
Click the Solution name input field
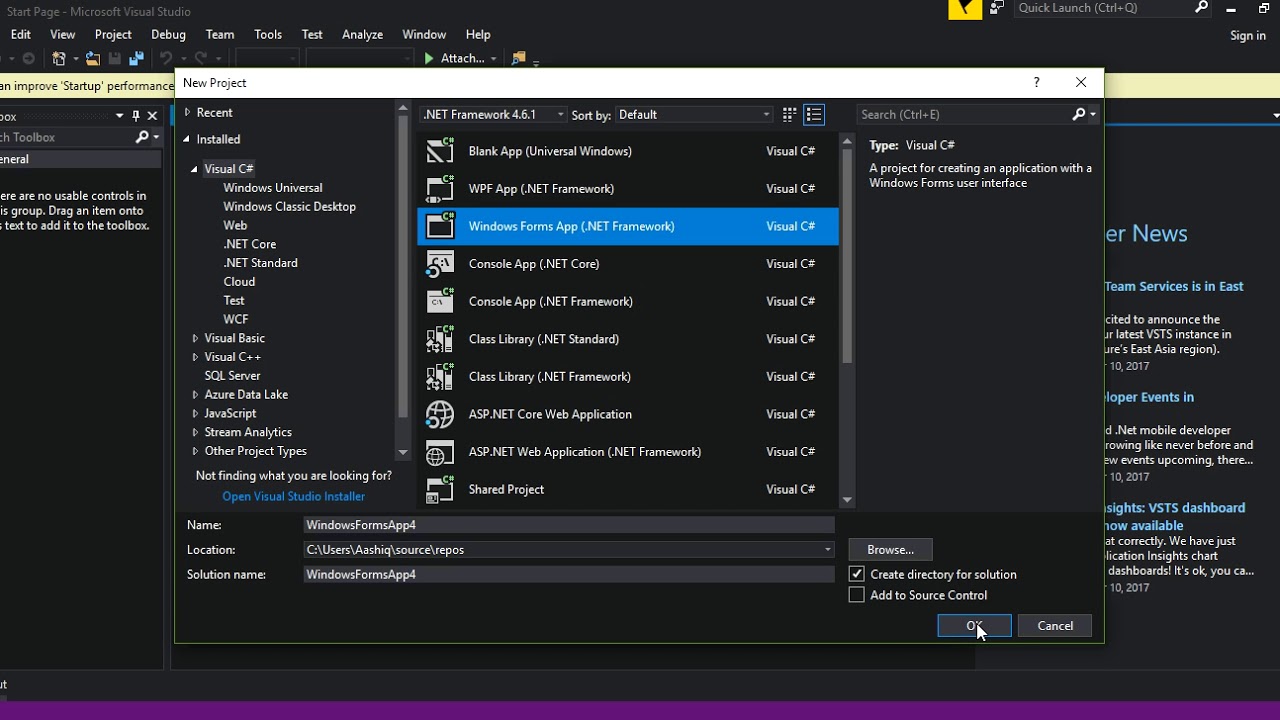[x=569, y=575]
